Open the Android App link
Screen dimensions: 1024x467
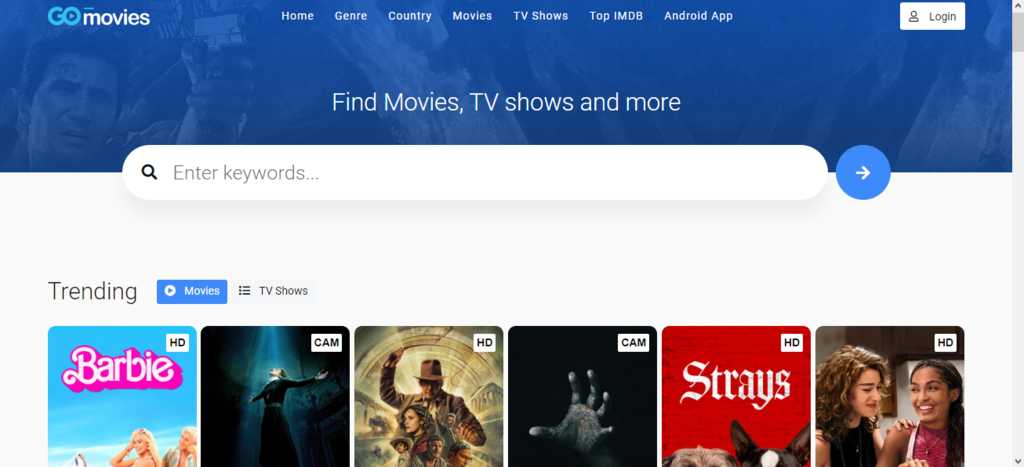698,16
